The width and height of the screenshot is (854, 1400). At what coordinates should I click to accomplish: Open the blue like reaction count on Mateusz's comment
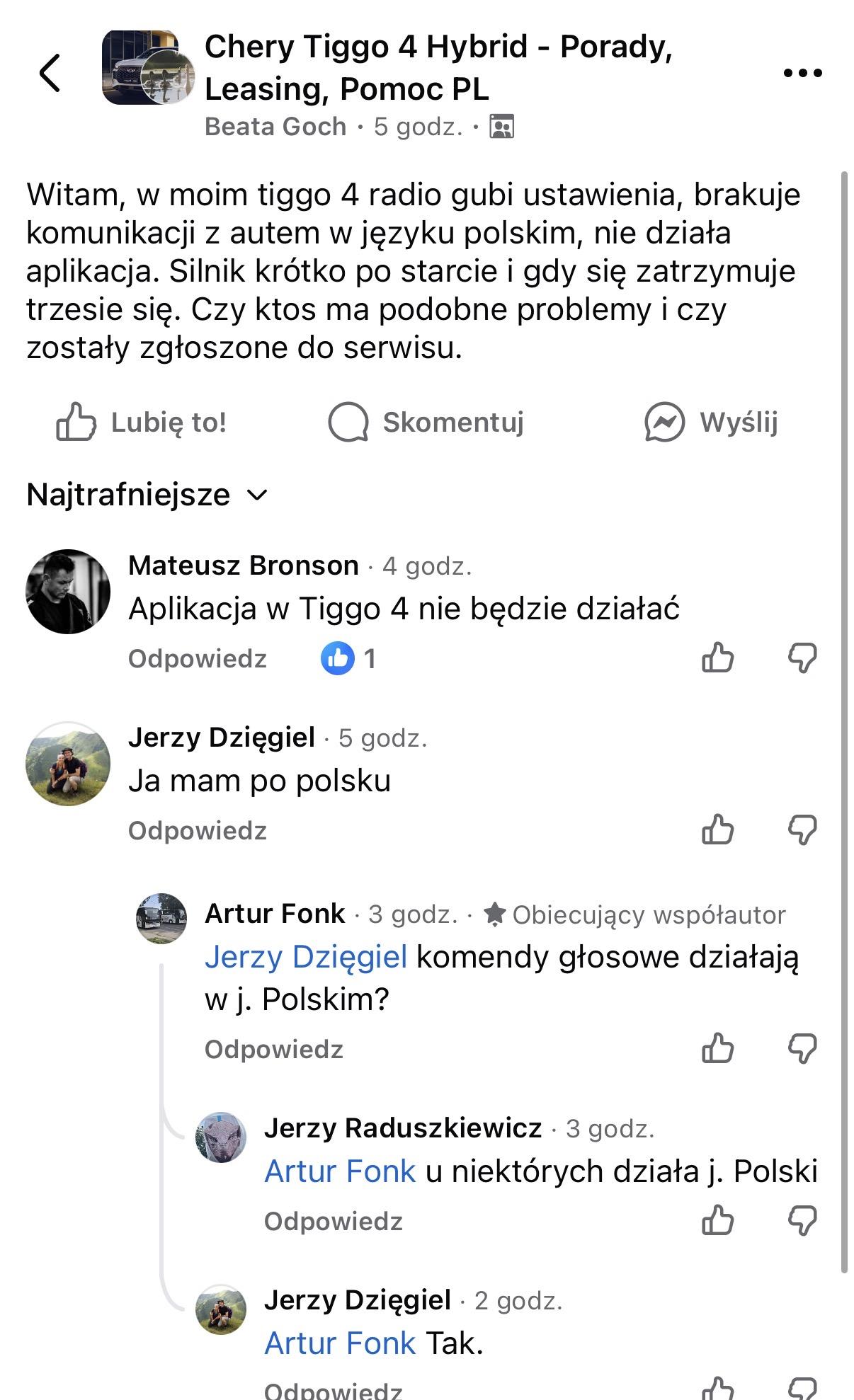tap(348, 658)
